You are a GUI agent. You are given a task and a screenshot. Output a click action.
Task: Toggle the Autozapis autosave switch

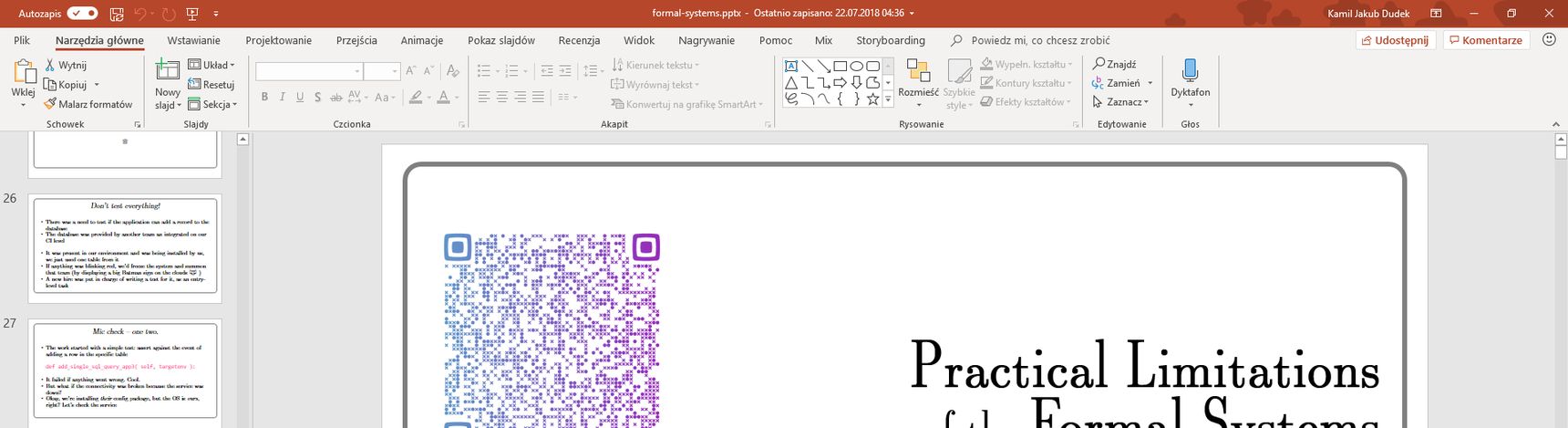(83, 14)
